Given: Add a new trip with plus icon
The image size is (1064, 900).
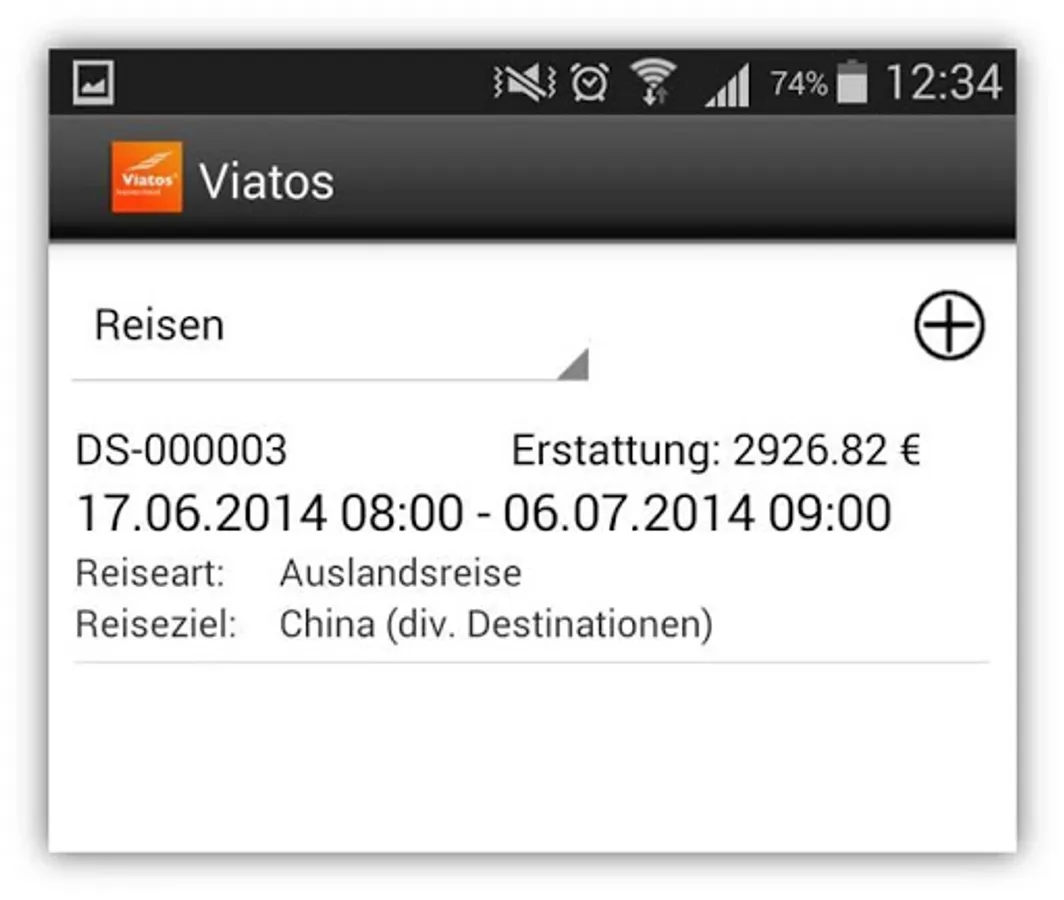Looking at the screenshot, I should (x=949, y=325).
